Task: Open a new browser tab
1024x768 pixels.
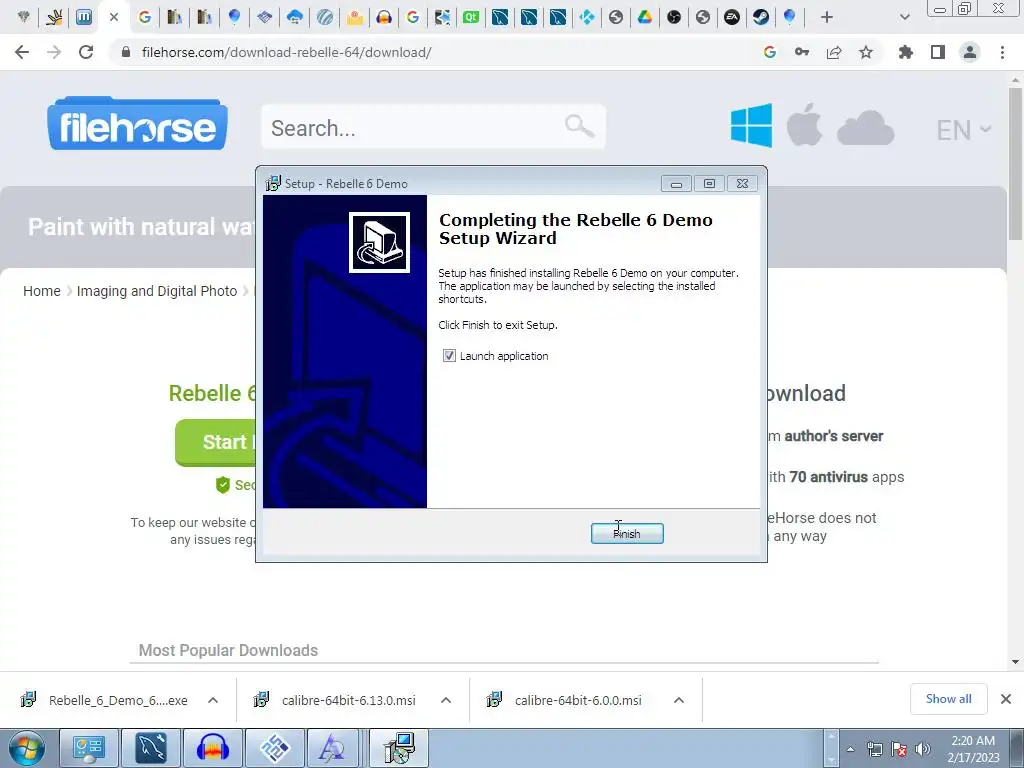Action: [827, 18]
